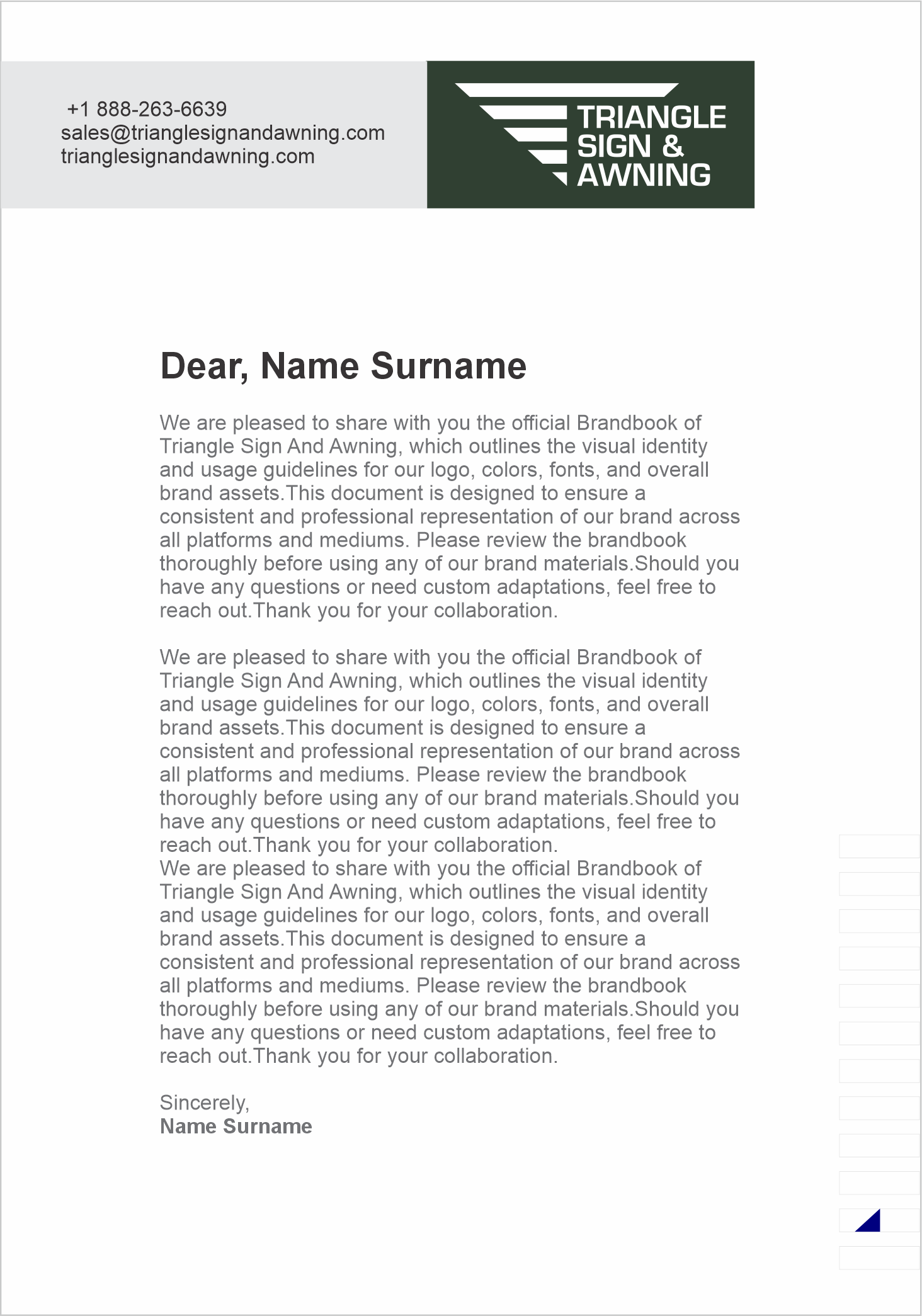The image size is (922, 1316).
Task: Open the trianglesignandawning.com website link
Action: (188, 156)
